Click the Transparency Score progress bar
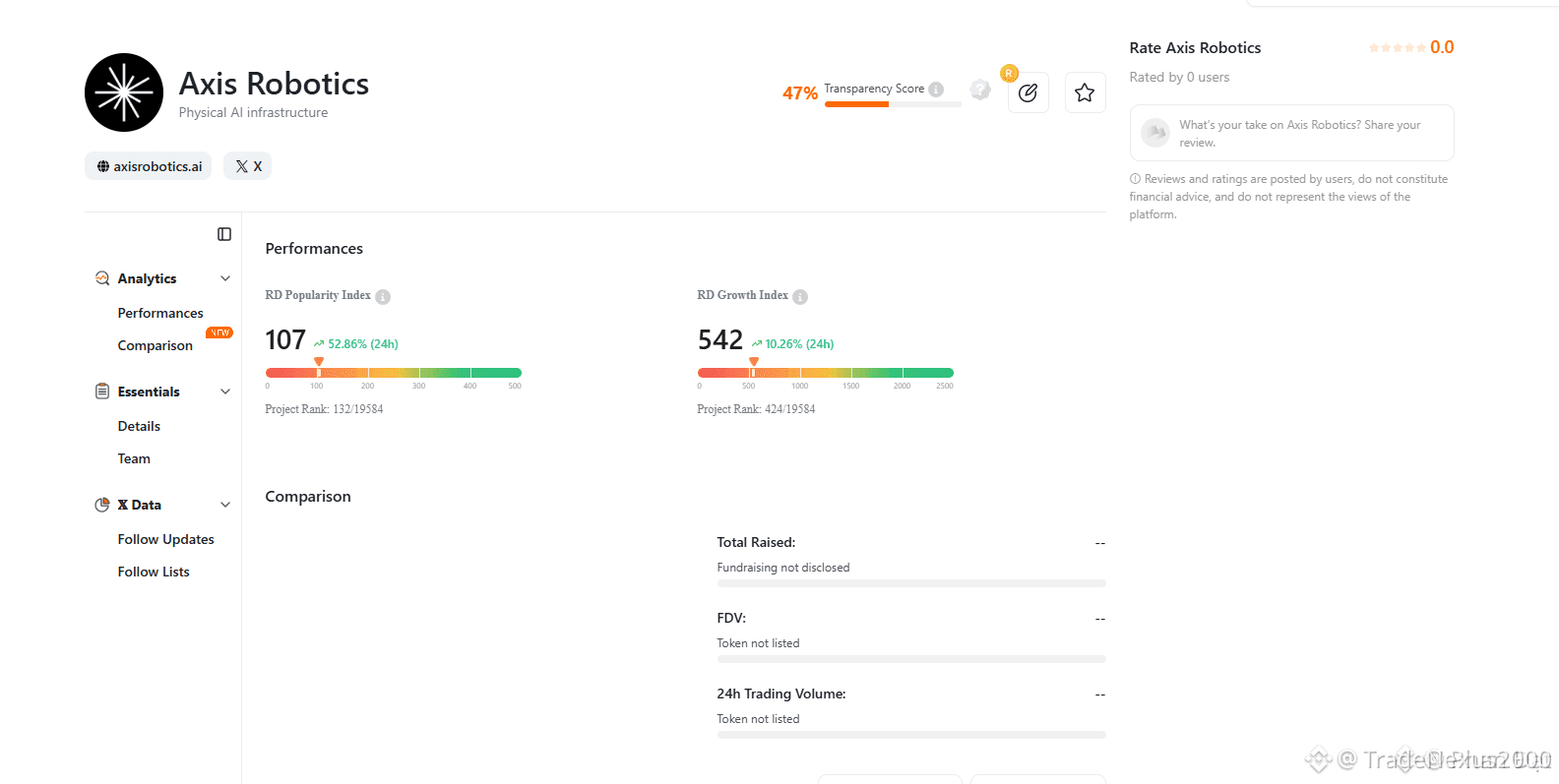This screenshot has height=784, width=1559. tap(893, 104)
